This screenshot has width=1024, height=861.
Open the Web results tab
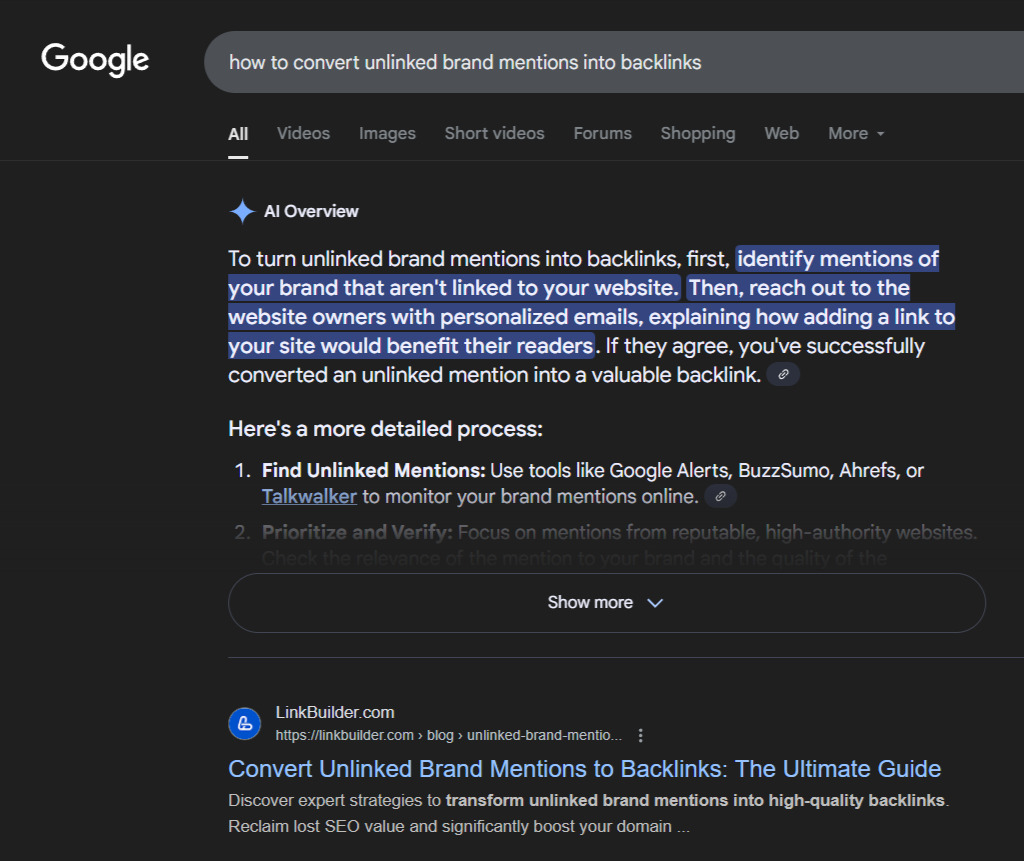point(782,133)
